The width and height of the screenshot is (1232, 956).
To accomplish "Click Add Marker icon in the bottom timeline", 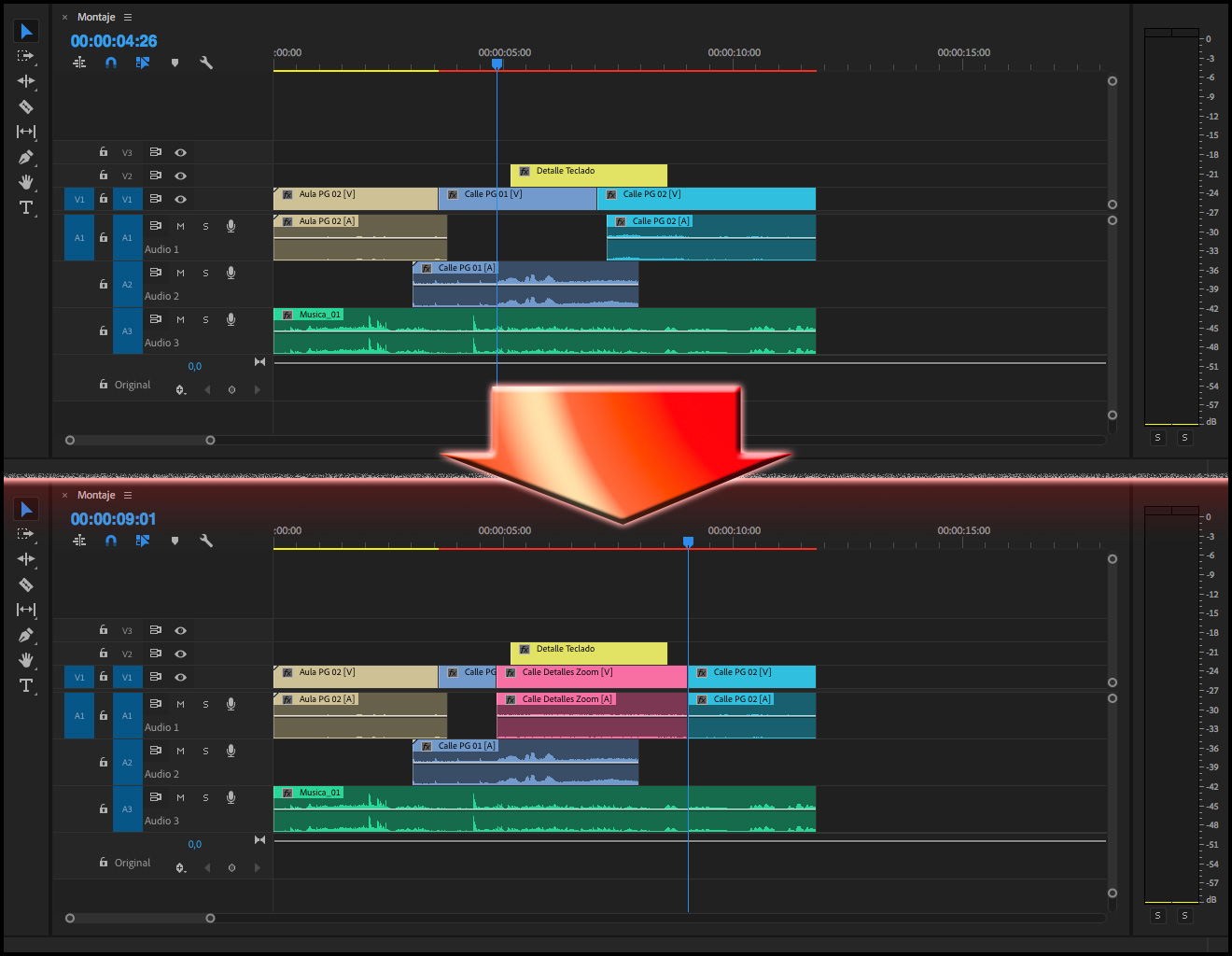I will (175, 541).
